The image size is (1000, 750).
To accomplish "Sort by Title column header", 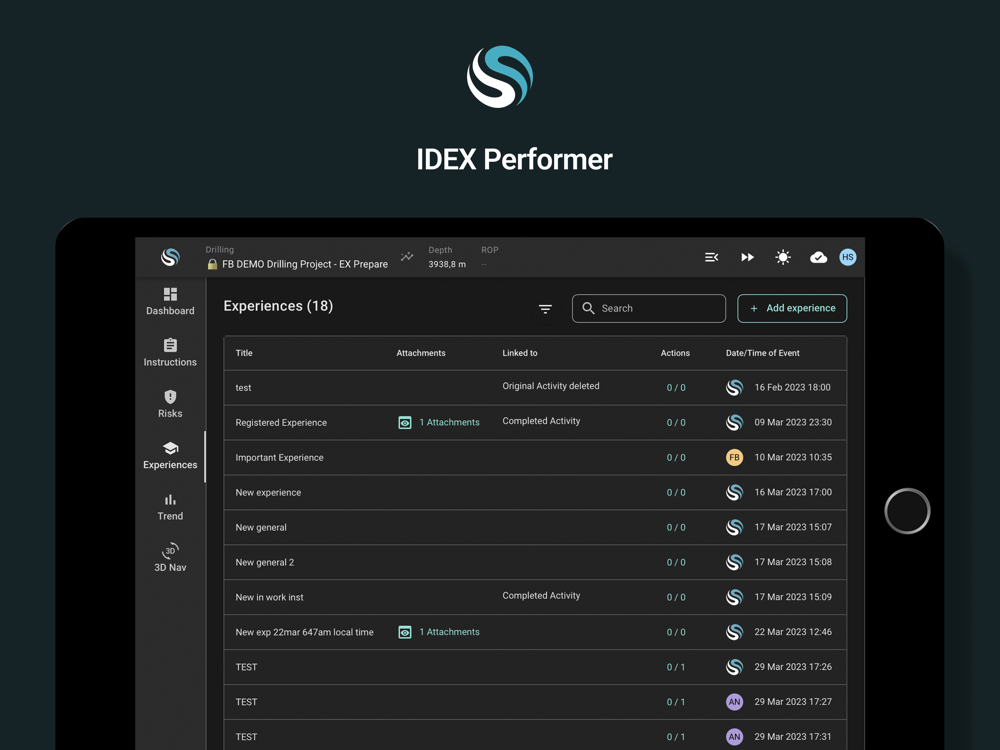I will pos(244,353).
